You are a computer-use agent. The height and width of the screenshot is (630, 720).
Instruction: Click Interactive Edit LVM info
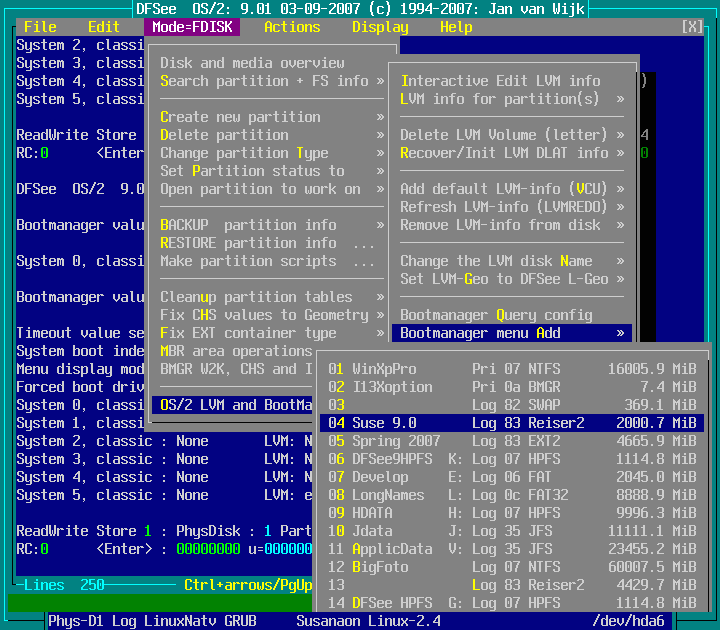[500, 81]
